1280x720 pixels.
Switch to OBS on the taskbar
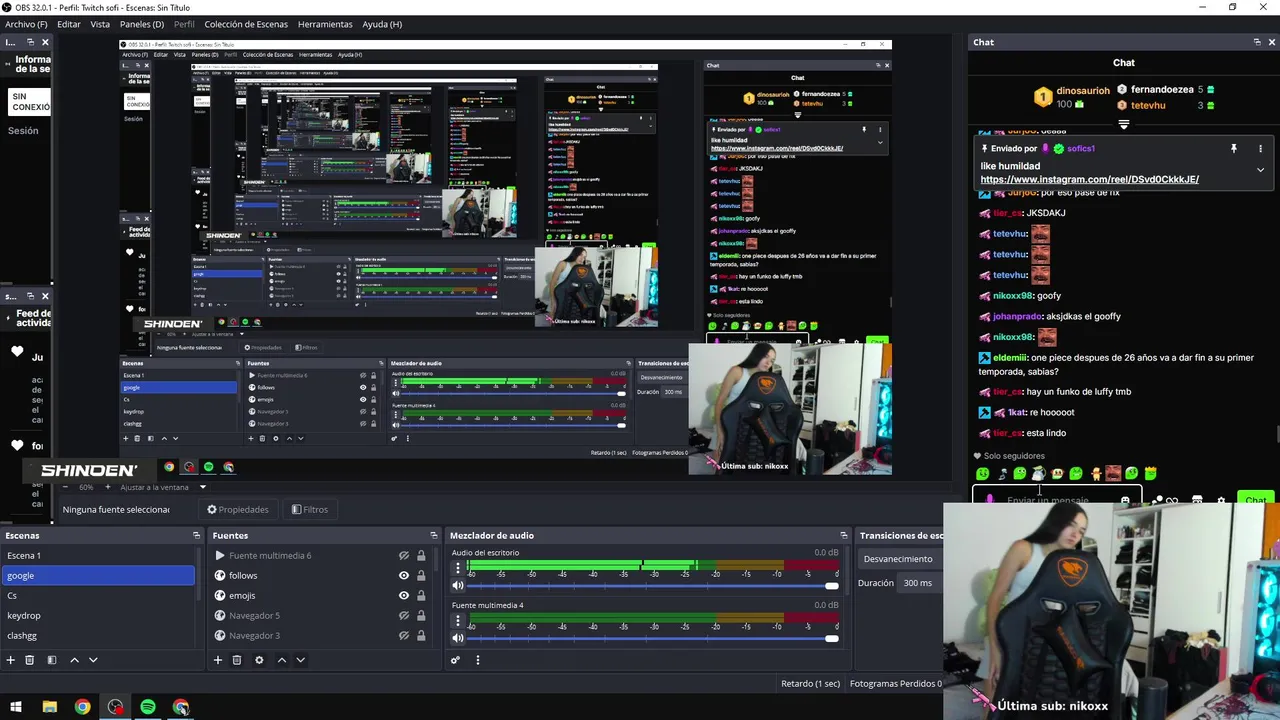point(115,707)
